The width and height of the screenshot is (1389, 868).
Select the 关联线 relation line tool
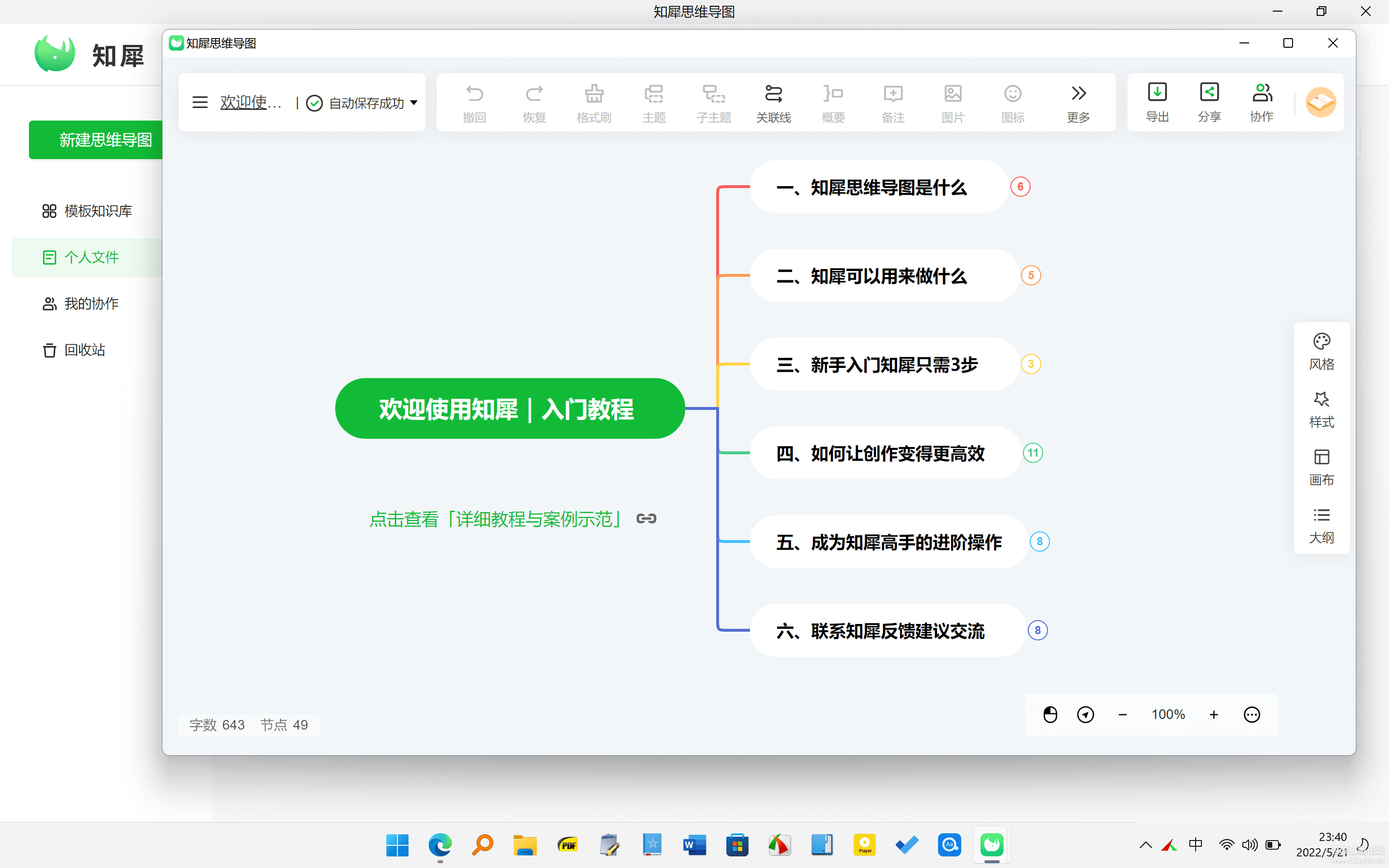773,103
